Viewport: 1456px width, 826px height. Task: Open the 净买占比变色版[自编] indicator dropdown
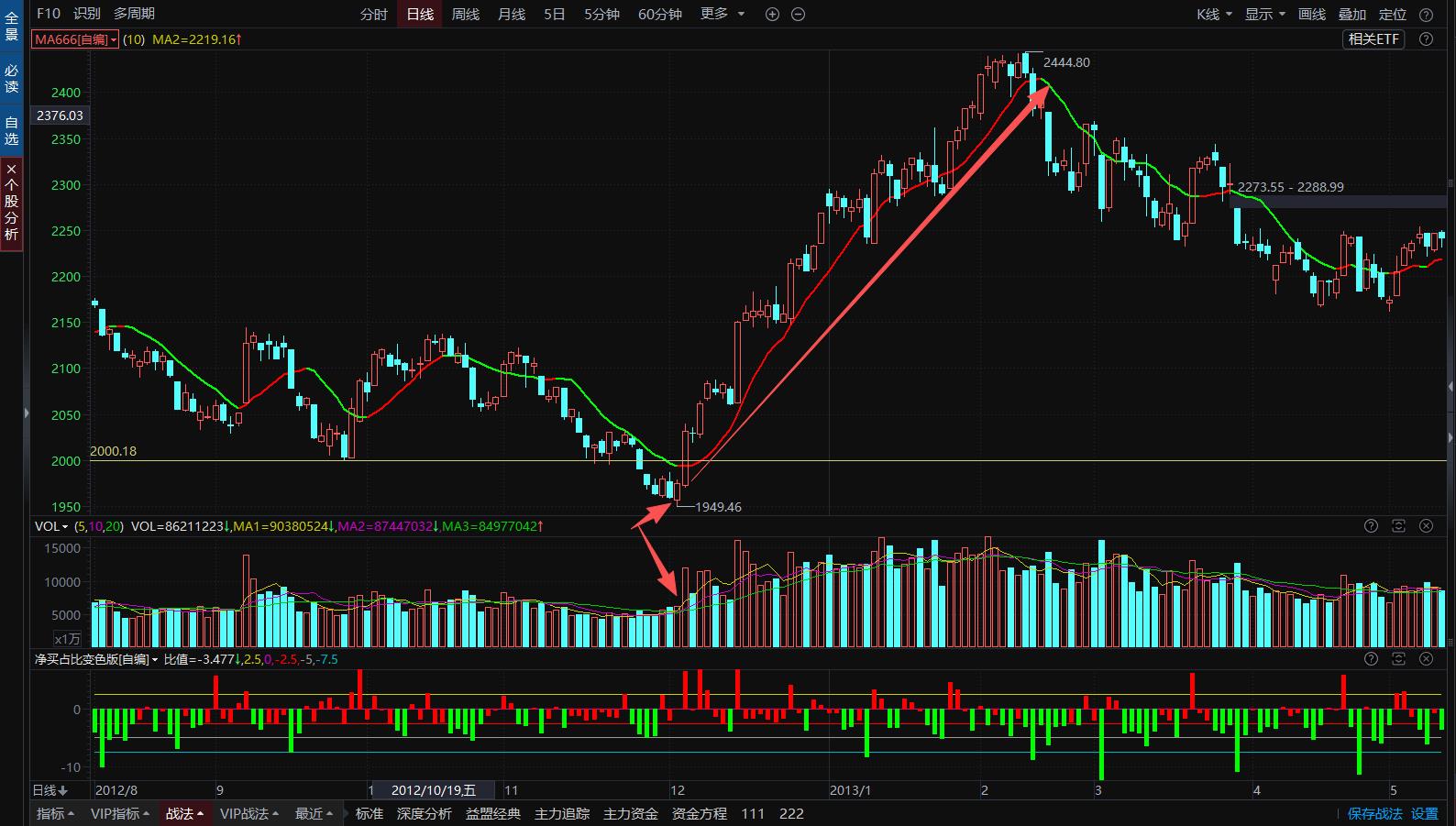pos(96,659)
